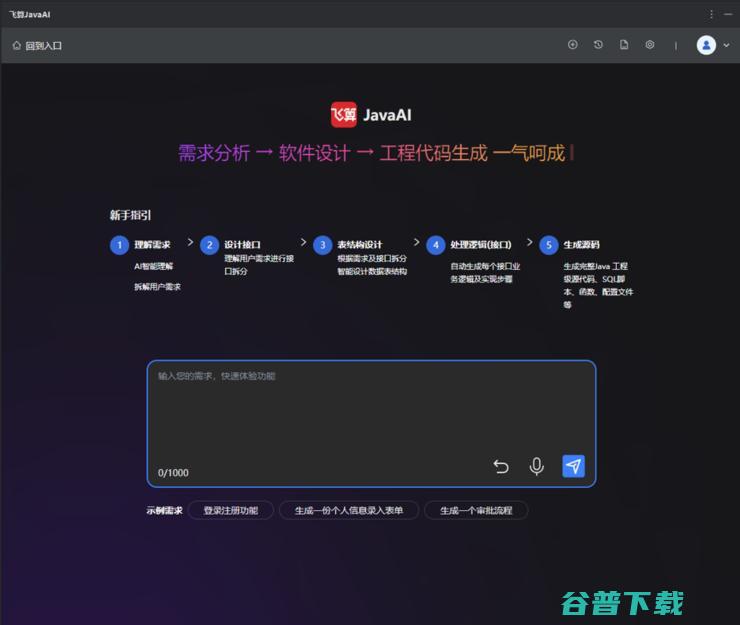740x625 pixels.
Task: Select step 2 circle 设计接口
Action: (x=209, y=245)
